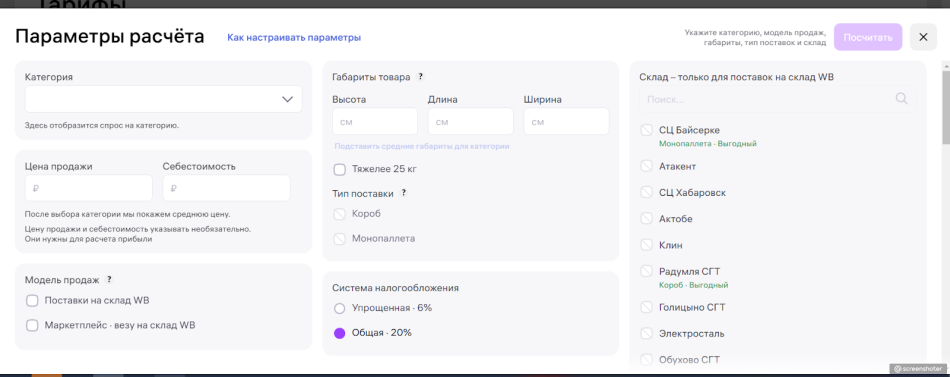This screenshot has width=950, height=377.
Task: Open the Категория dropdown
Action: point(164,99)
